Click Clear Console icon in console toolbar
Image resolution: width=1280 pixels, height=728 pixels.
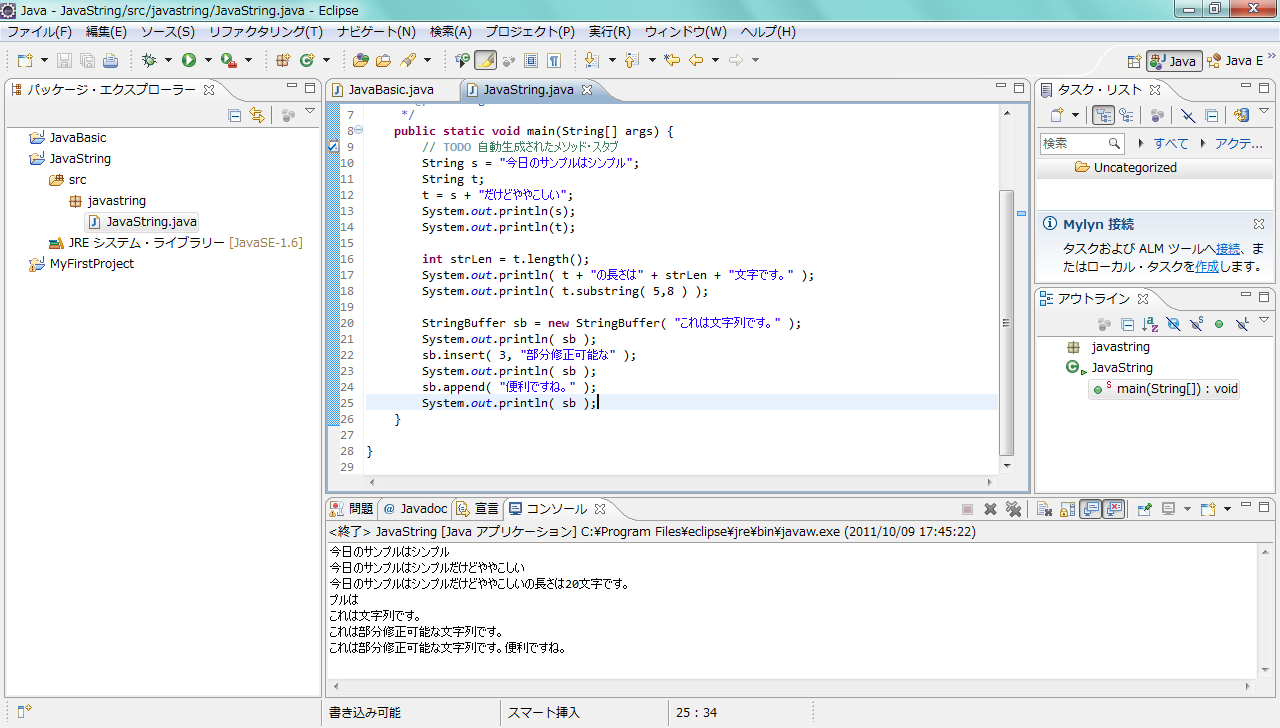pyautogui.click(x=1042, y=509)
